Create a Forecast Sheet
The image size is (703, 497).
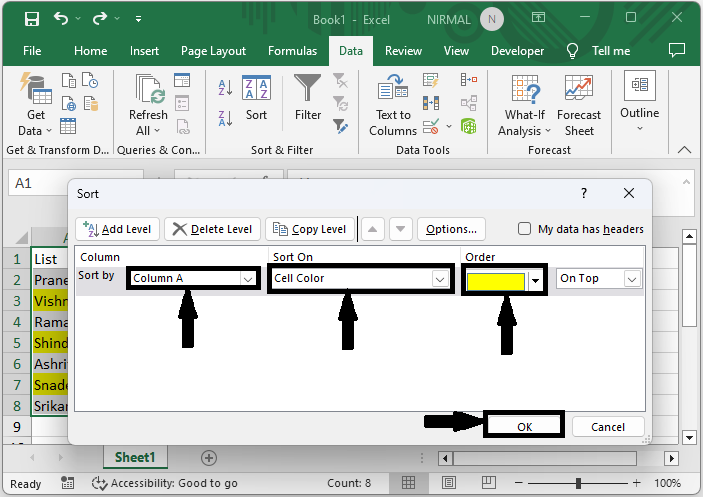tap(579, 105)
